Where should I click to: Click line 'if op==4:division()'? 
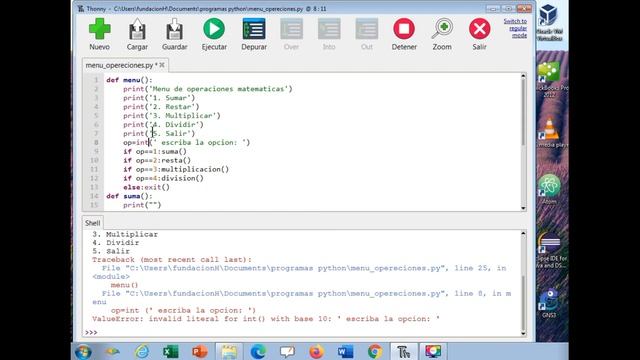tap(163, 178)
